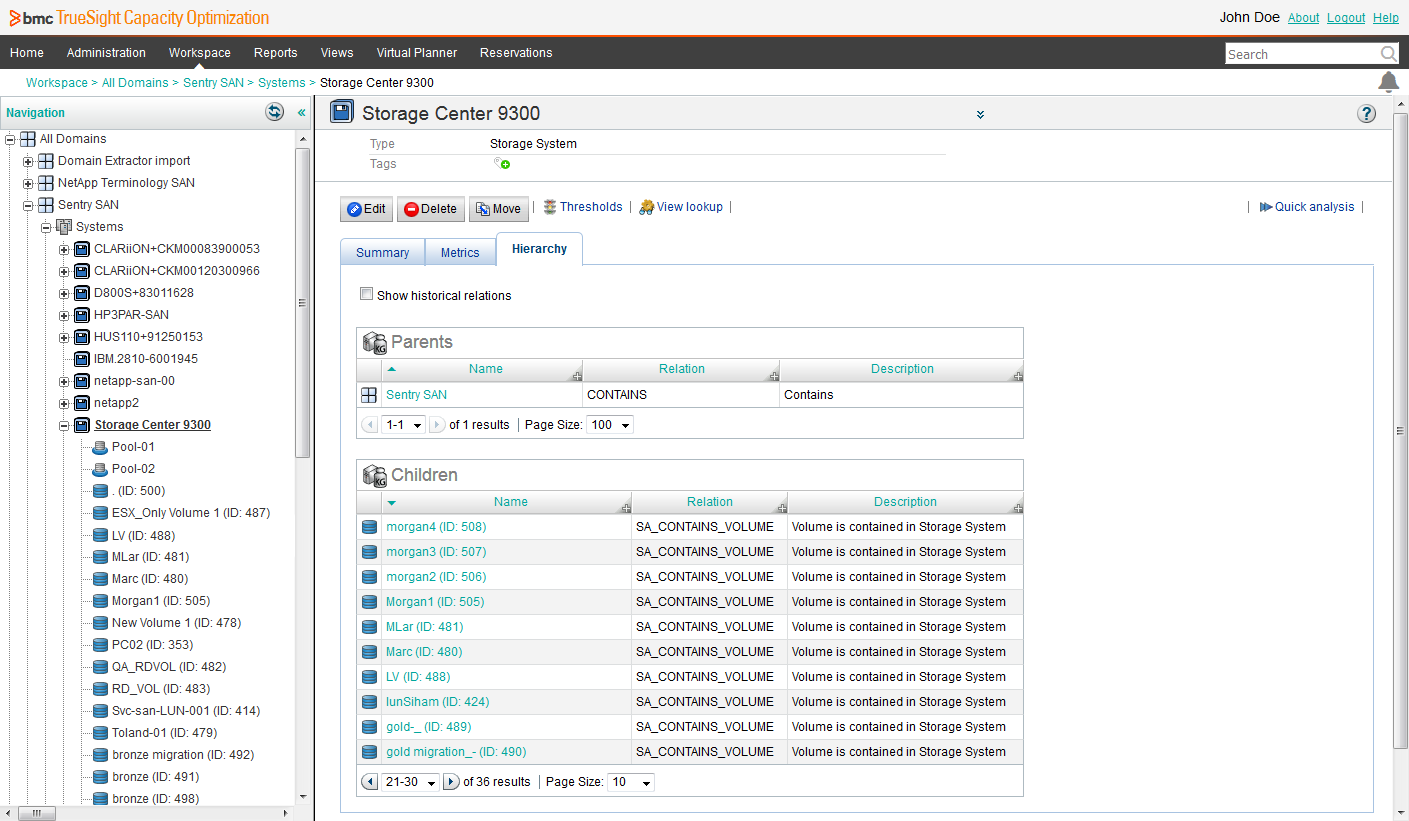Expand the netapp2 node
1409x821 pixels.
click(x=64, y=403)
